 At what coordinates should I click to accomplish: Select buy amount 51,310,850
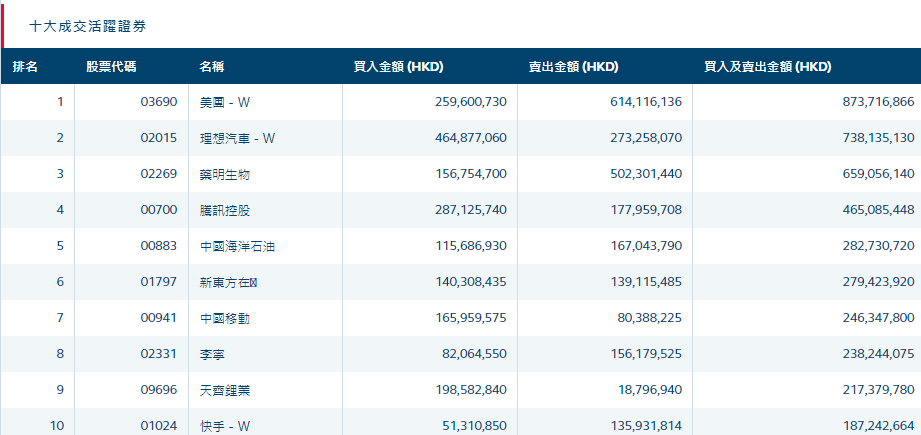coord(475,426)
